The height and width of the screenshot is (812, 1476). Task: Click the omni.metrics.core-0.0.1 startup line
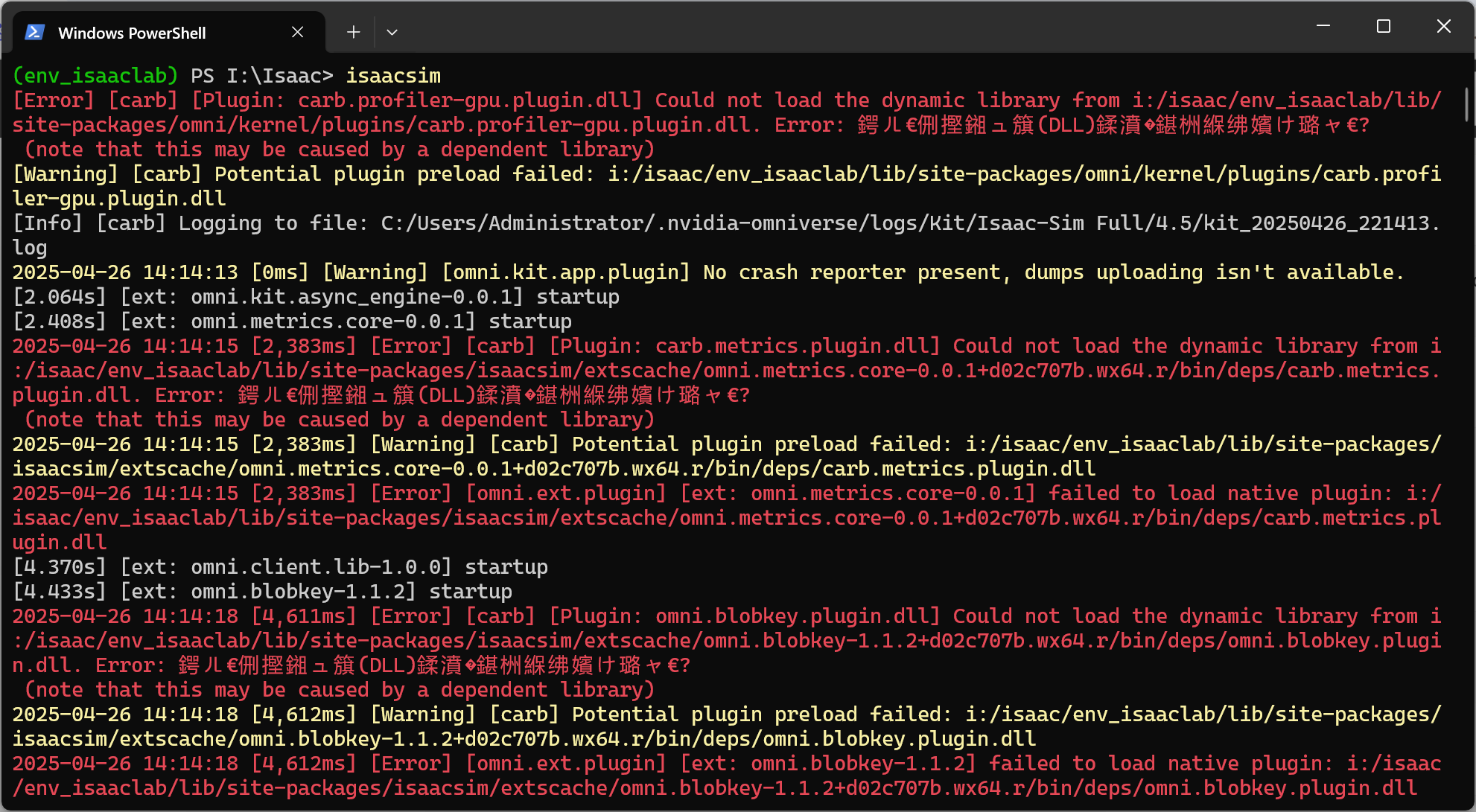click(292, 322)
